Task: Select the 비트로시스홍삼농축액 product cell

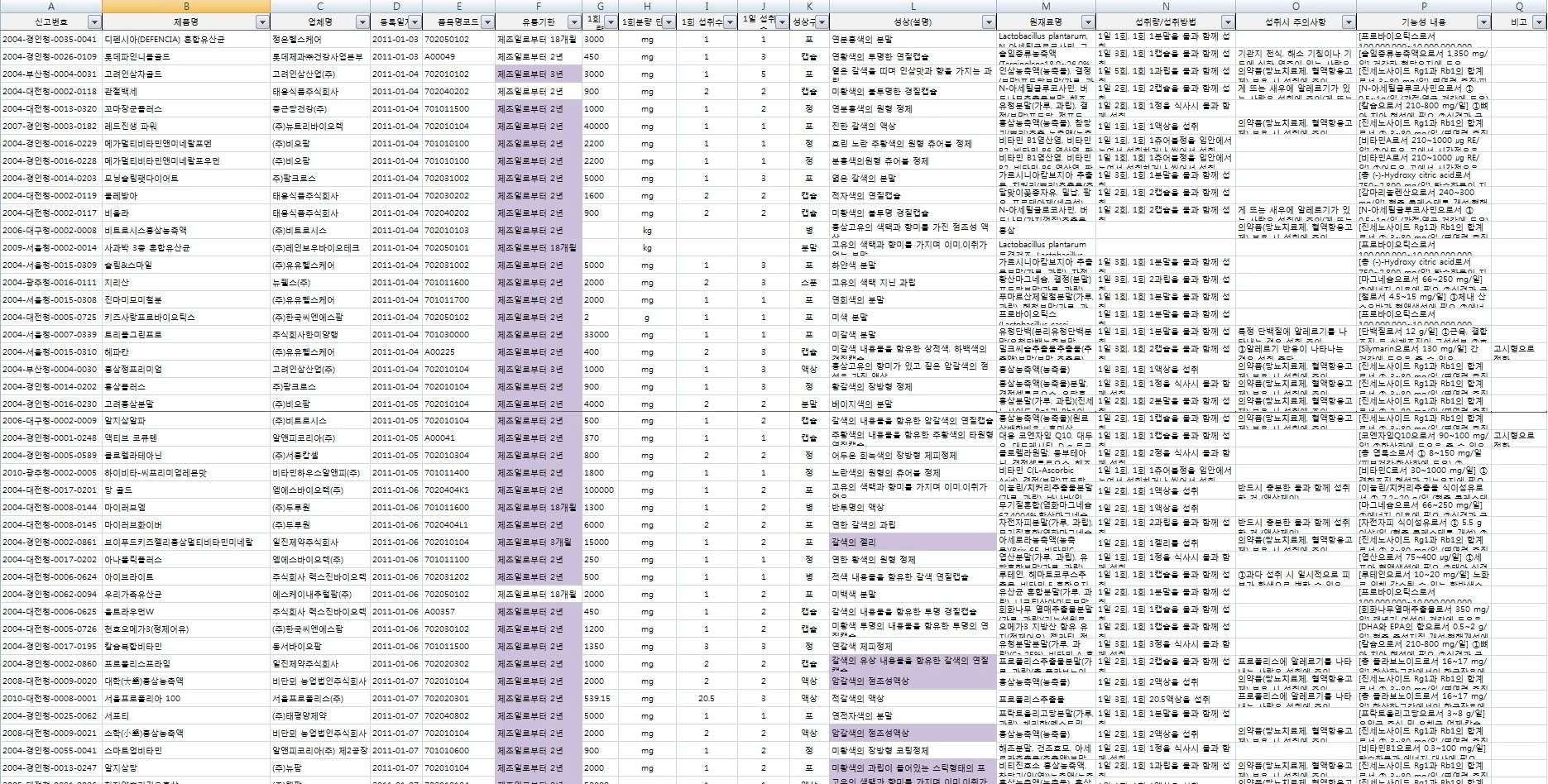Action: click(x=186, y=230)
